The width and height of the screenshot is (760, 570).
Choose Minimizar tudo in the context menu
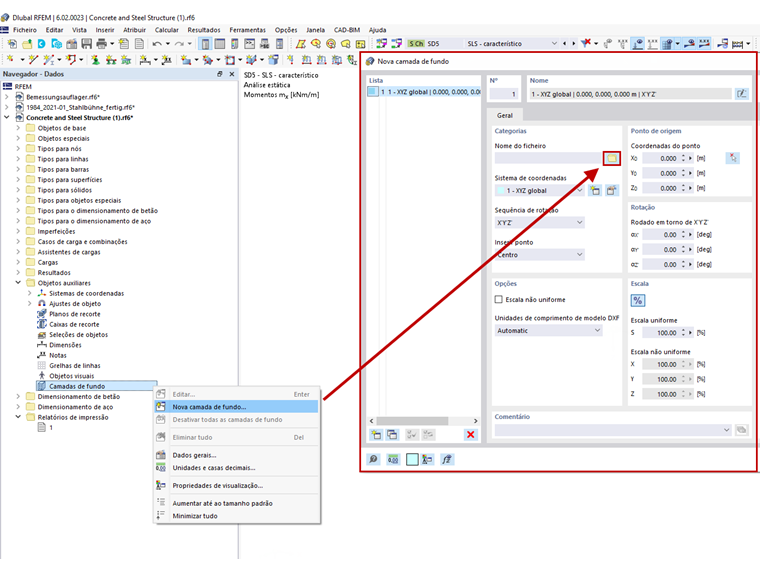click(x=237, y=516)
